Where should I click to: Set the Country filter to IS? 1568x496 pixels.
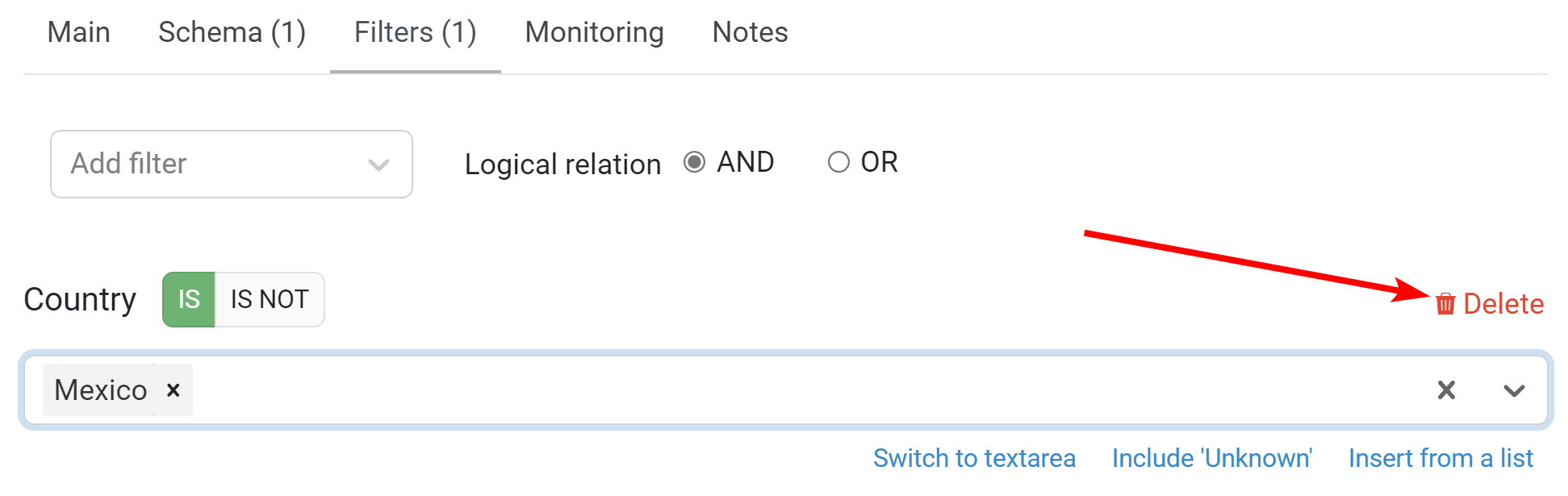[x=189, y=299]
